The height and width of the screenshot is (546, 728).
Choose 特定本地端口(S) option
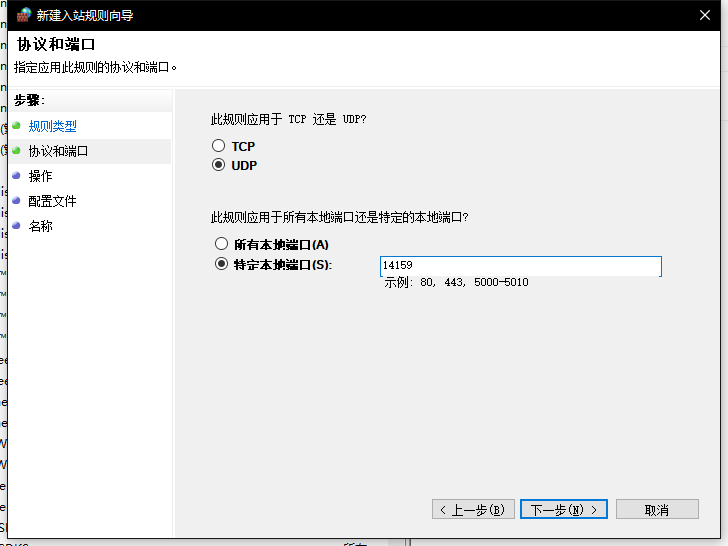(221, 264)
